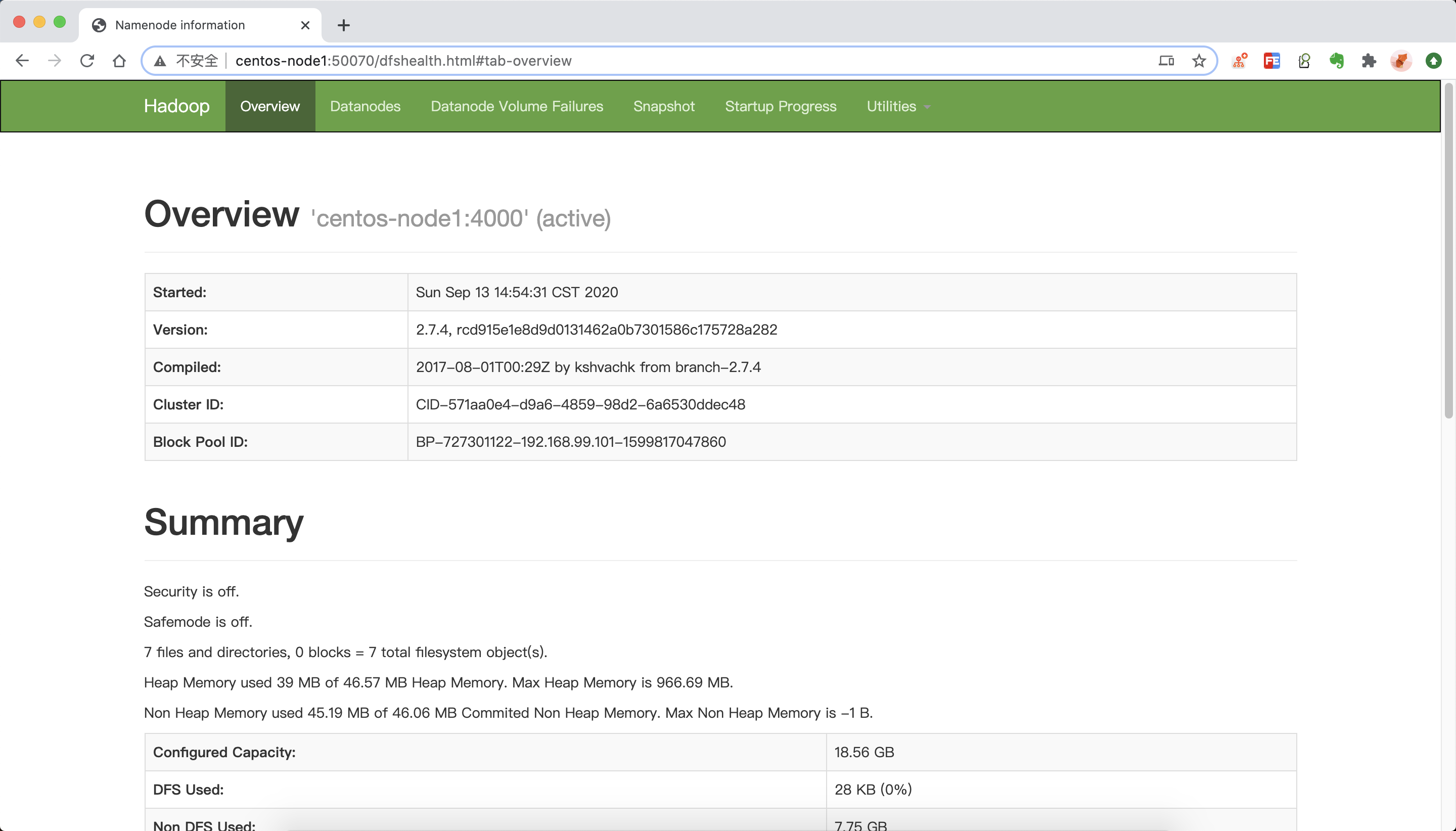Viewport: 1456px width, 831px height.
Task: Click the 'Compiled:' label cell
Action: pos(276,367)
